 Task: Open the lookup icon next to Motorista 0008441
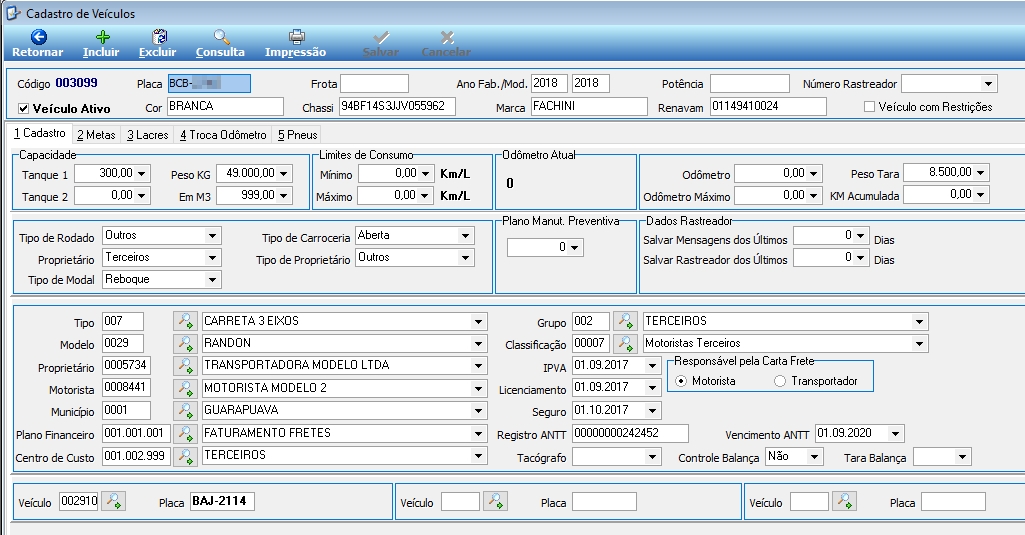click(186, 388)
